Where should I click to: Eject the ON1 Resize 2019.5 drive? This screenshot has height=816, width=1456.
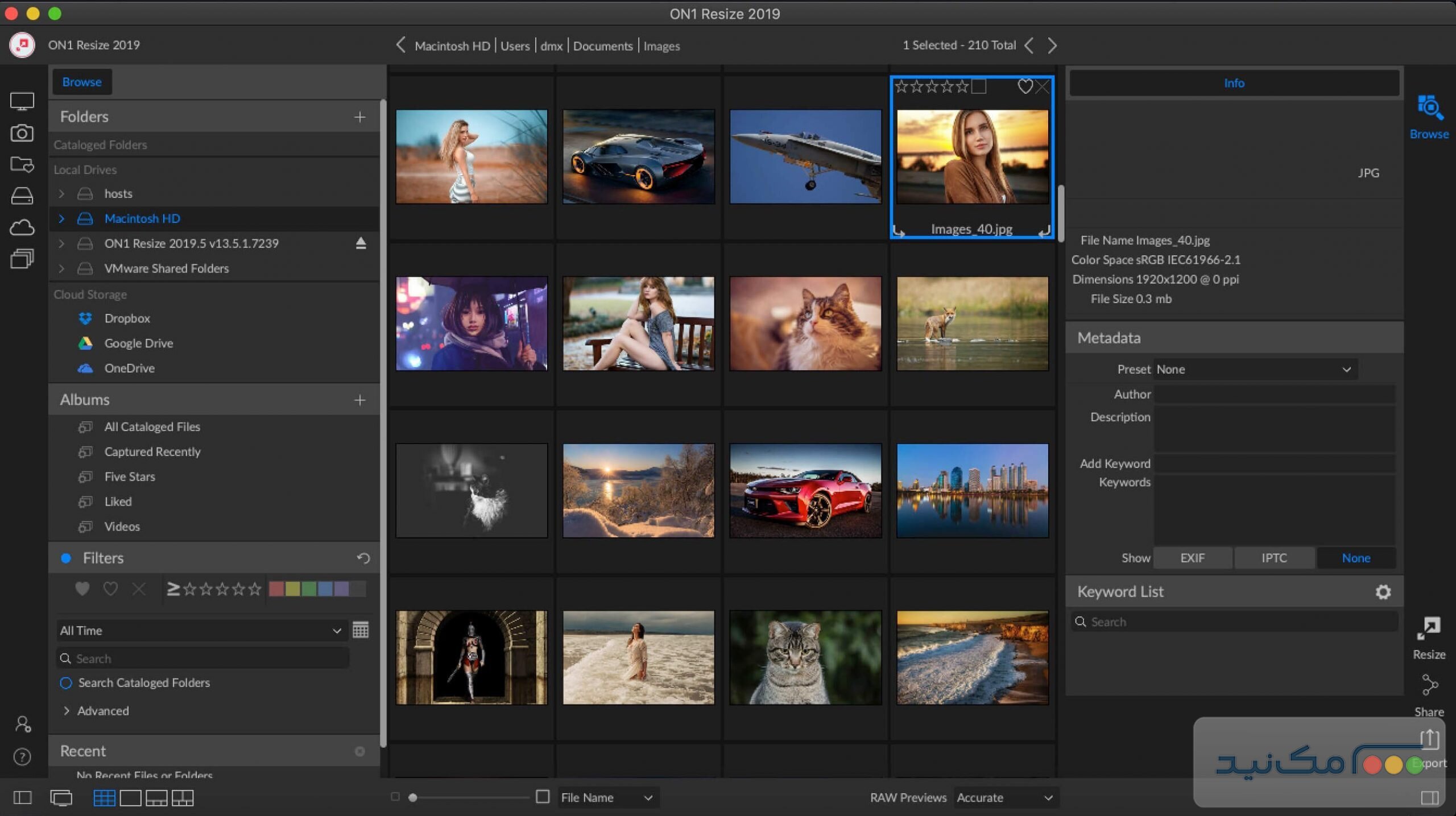pos(361,243)
